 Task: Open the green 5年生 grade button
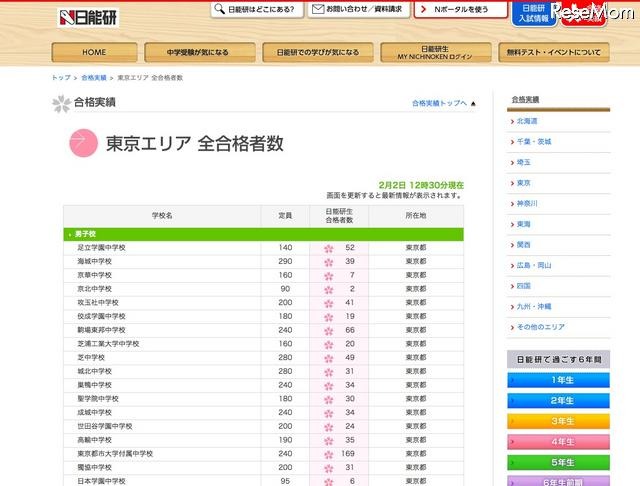[x=558, y=462]
